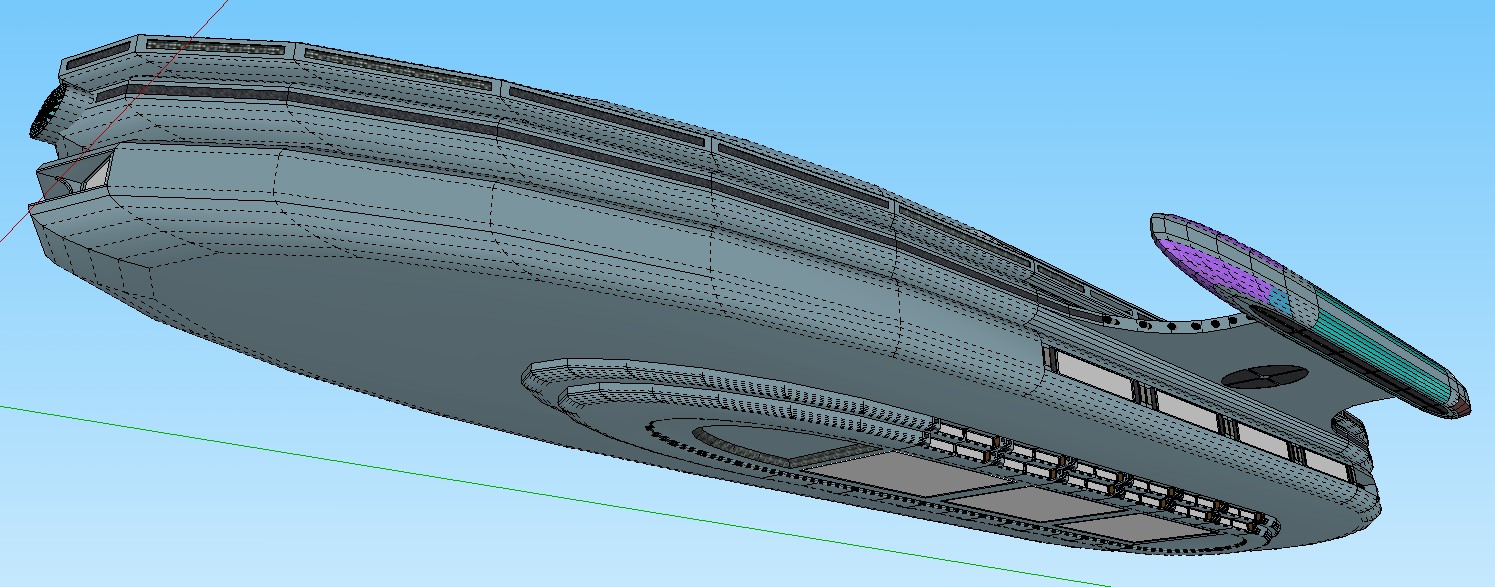The height and width of the screenshot is (587, 1495).
Task: Pick the blue segment between purple and teal
Action: coord(1279,297)
